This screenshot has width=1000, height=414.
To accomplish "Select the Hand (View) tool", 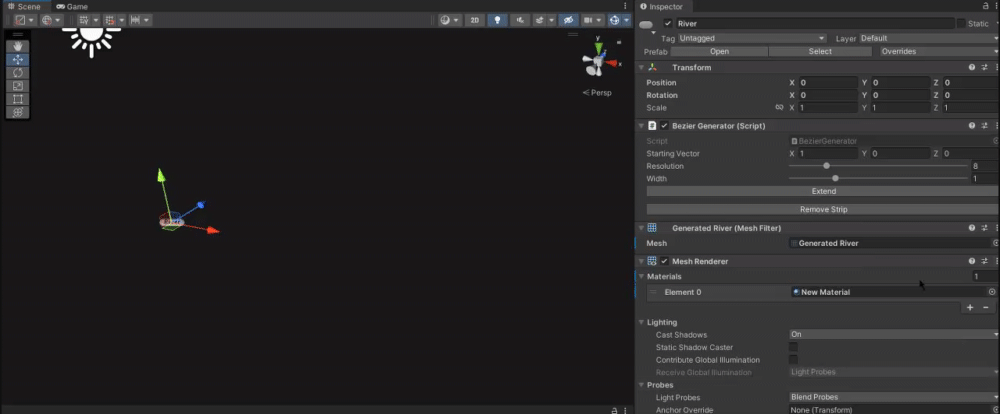I will (x=18, y=46).
